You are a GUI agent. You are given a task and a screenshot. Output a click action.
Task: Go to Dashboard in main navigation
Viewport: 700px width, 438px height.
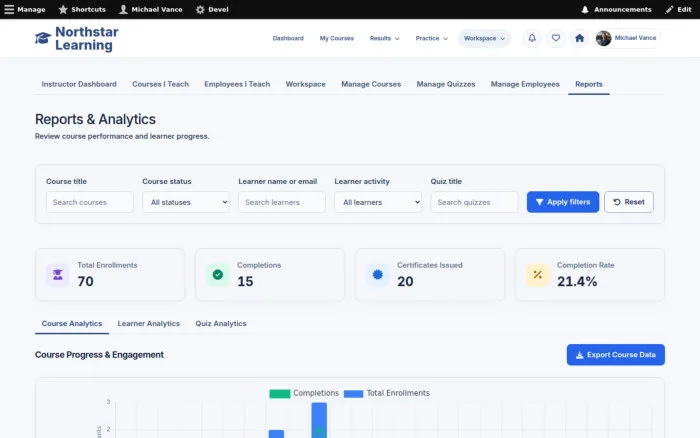288,38
